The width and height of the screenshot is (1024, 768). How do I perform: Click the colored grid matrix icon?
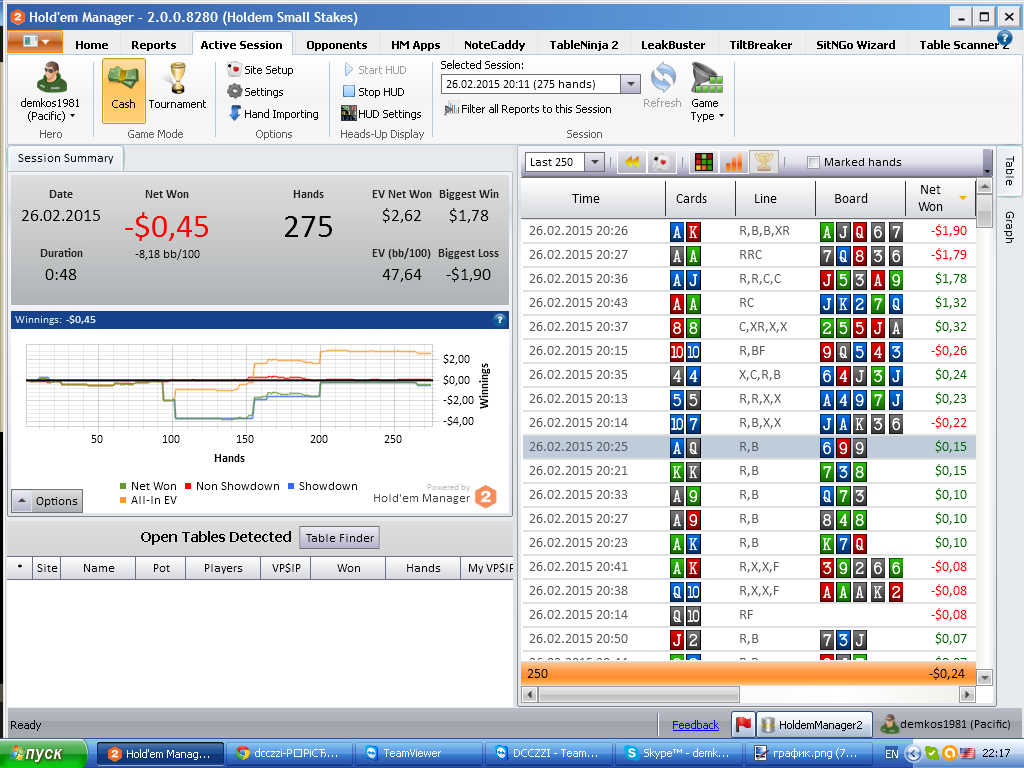tap(703, 162)
